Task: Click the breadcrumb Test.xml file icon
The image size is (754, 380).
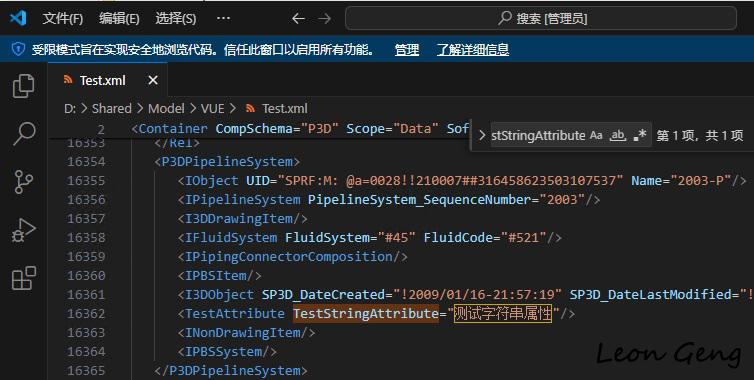Action: (x=250, y=109)
